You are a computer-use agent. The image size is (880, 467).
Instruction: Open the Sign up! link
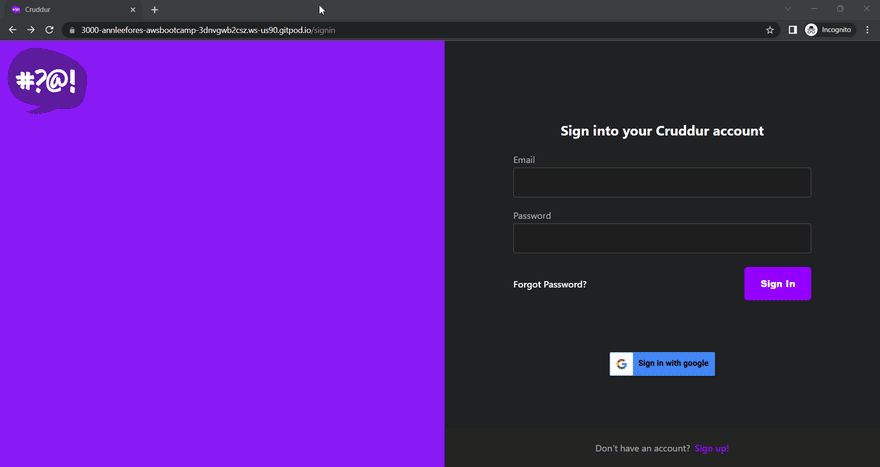click(x=712, y=448)
